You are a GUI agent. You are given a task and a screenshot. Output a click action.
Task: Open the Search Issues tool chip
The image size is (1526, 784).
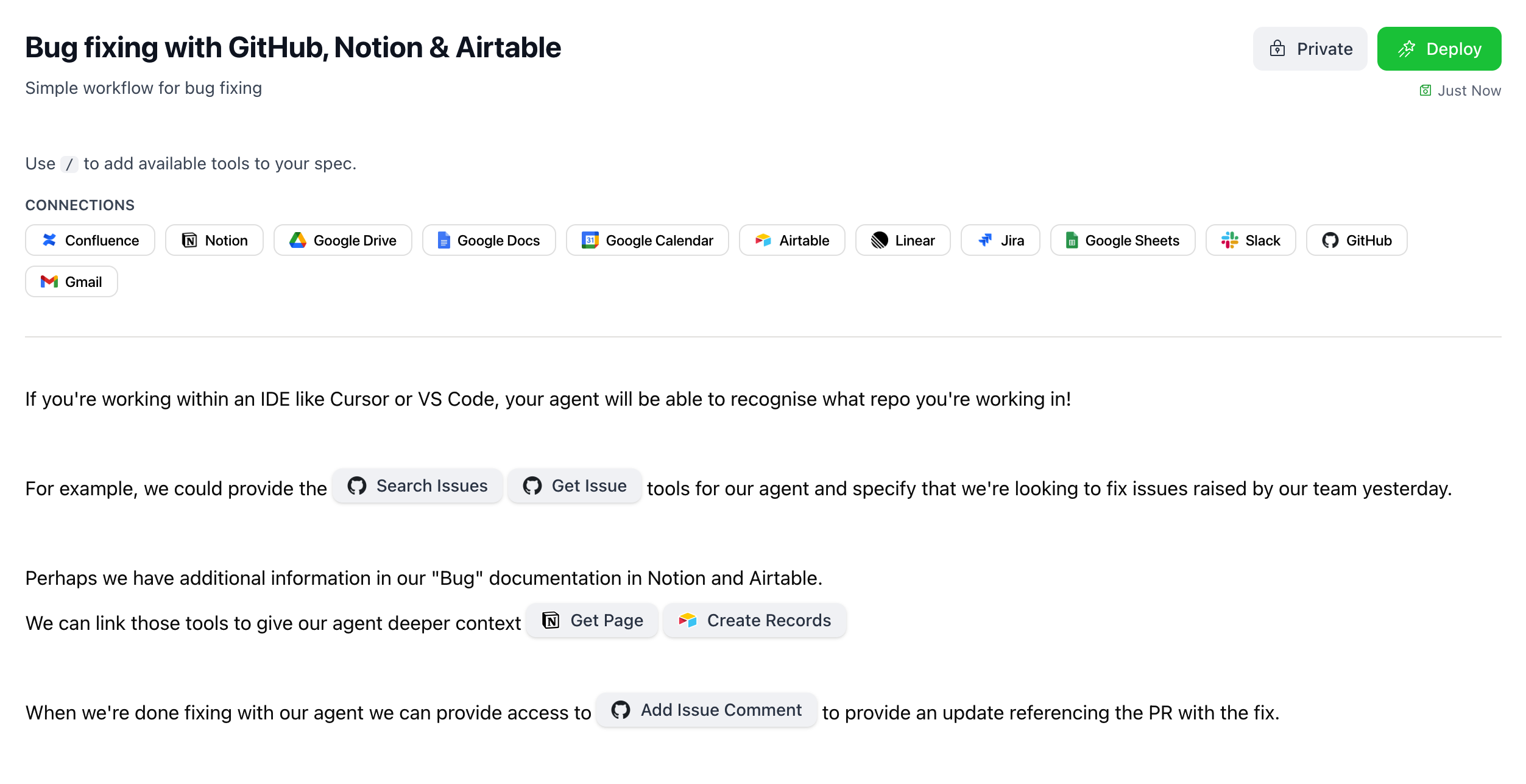[417, 486]
